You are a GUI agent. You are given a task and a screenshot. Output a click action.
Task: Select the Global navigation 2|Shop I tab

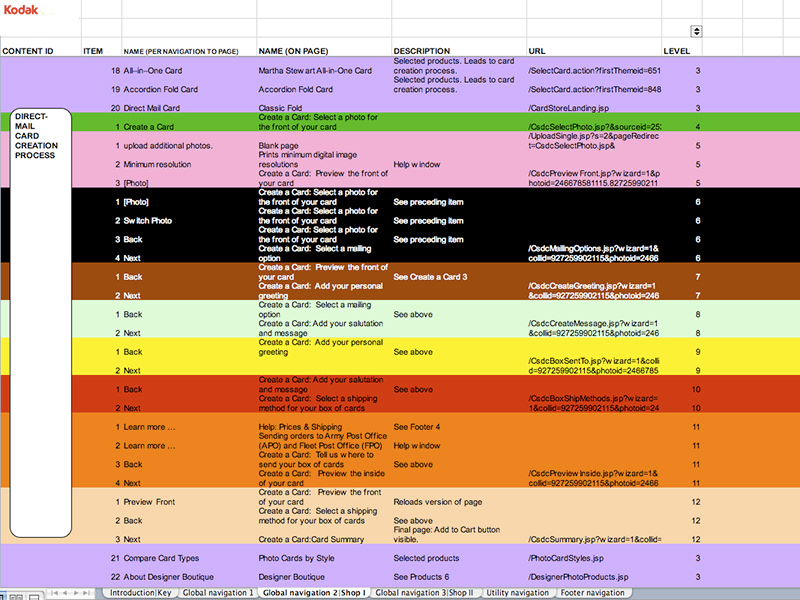click(314, 593)
